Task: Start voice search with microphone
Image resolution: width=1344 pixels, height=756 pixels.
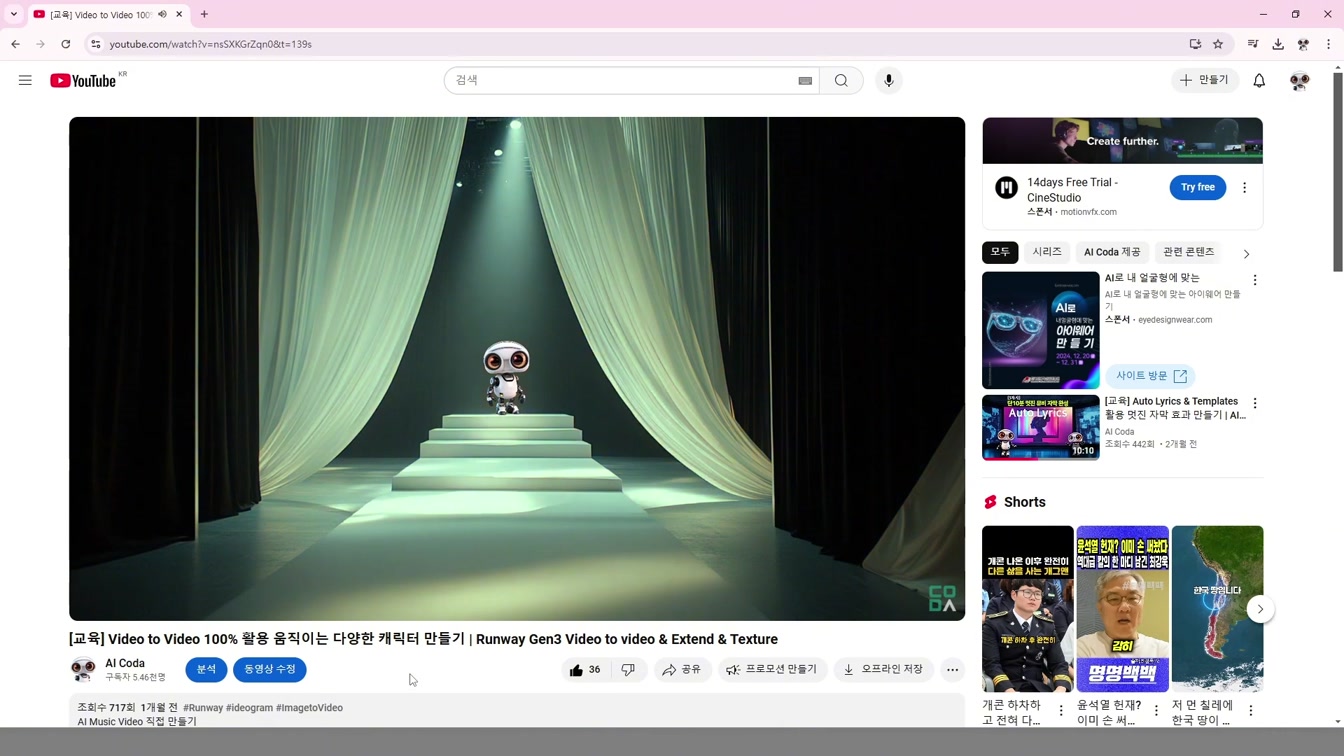Action: (888, 80)
